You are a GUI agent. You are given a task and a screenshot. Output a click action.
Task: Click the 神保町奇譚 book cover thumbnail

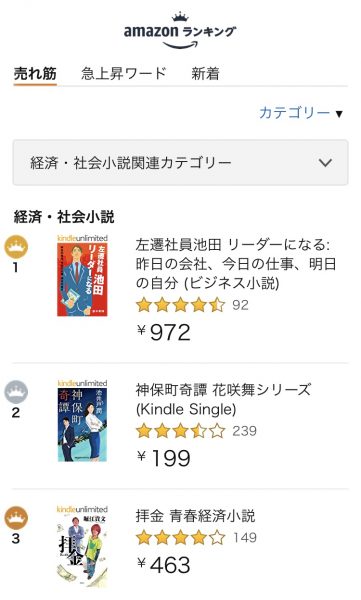82,421
